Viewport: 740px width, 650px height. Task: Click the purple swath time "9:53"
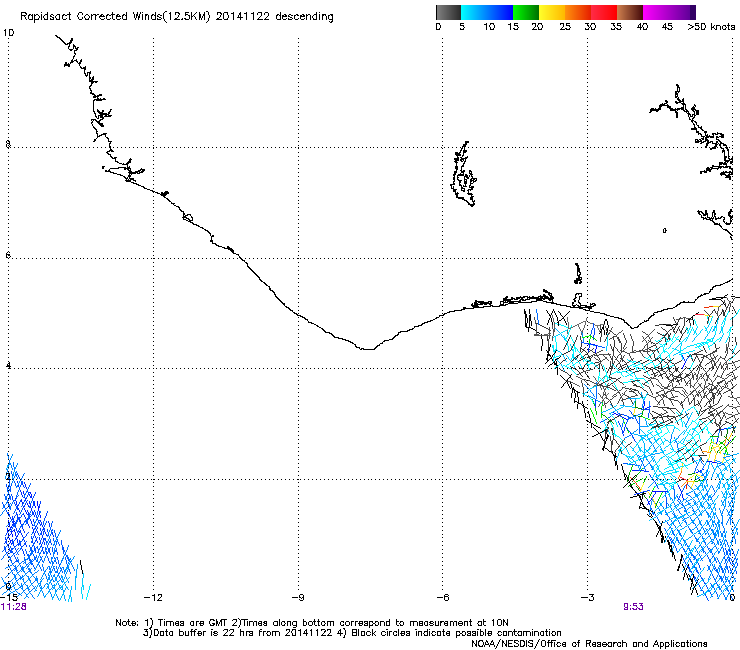633,607
